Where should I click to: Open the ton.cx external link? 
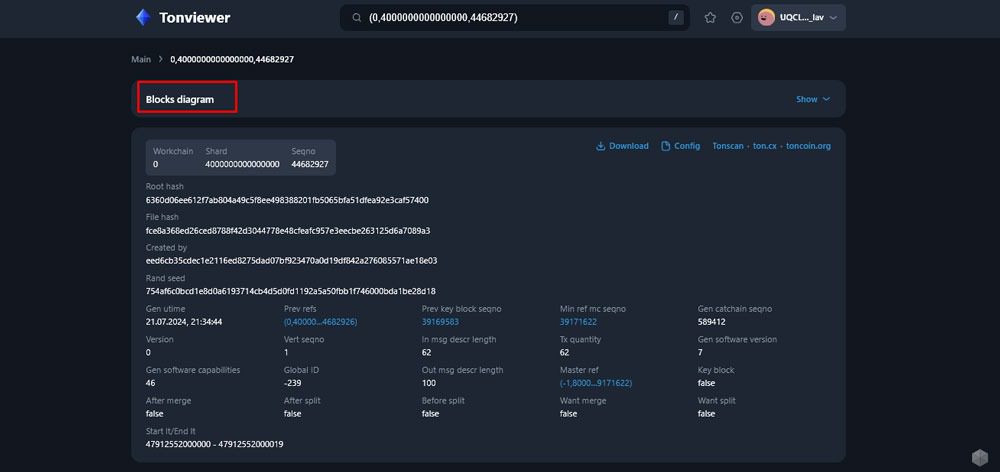click(765, 146)
